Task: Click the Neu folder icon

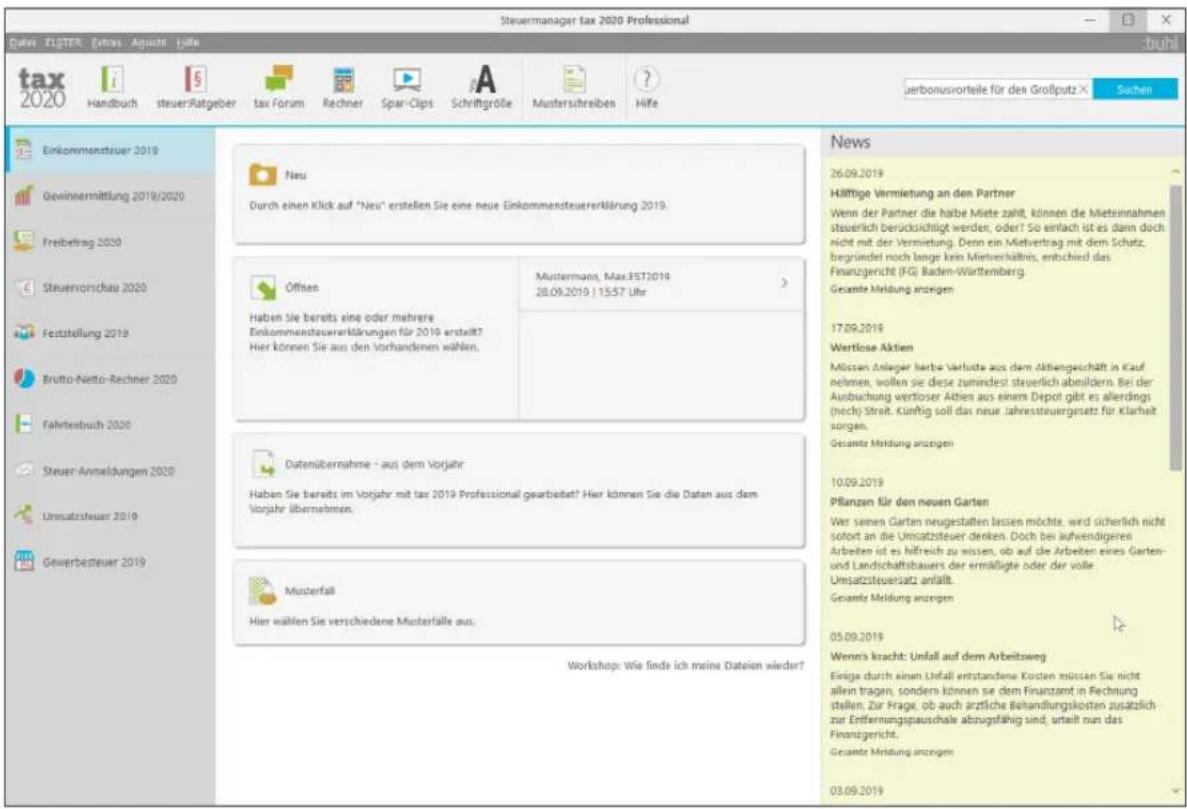Action: 263,175
